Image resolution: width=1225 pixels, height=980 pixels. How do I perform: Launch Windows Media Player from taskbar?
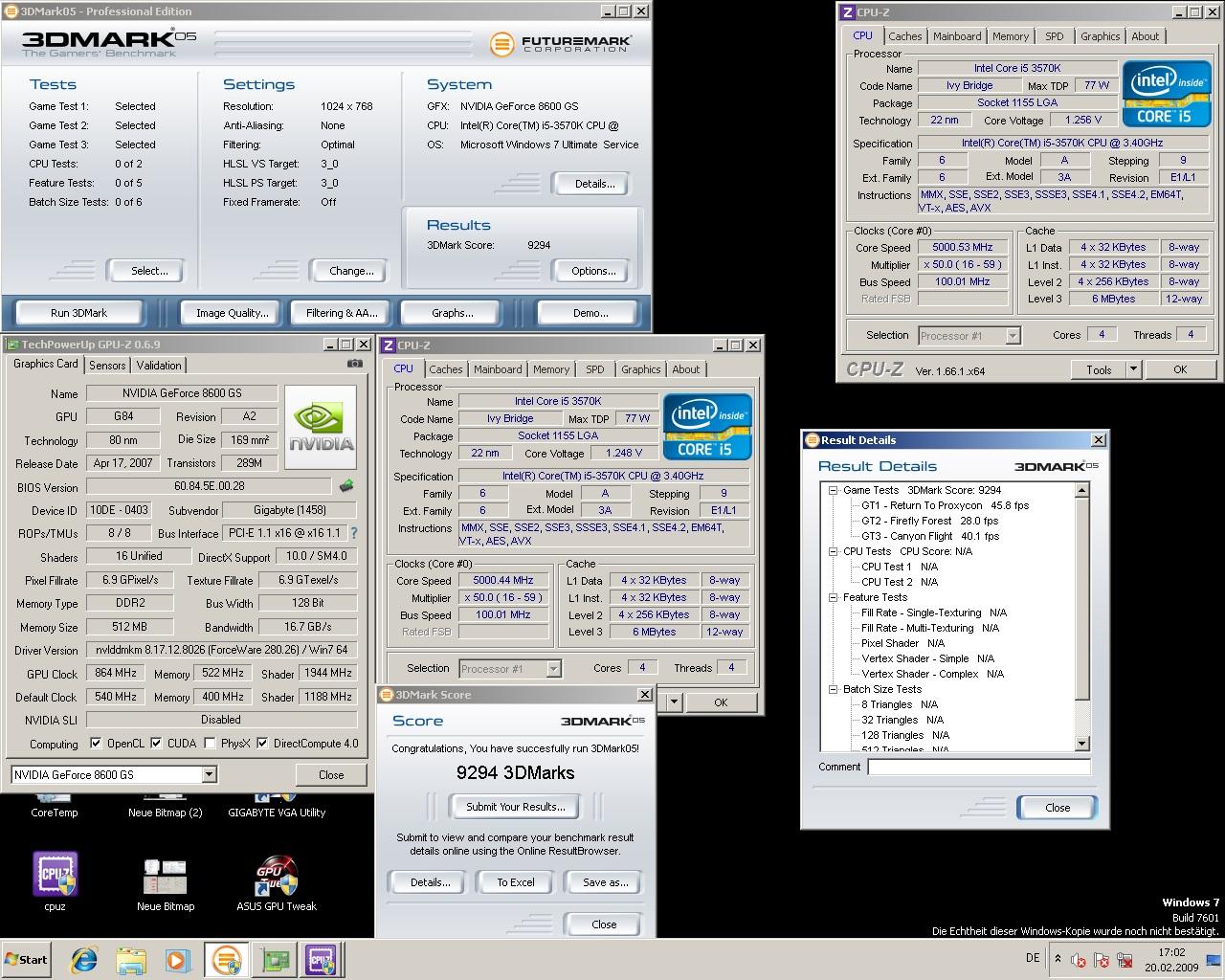[x=177, y=960]
